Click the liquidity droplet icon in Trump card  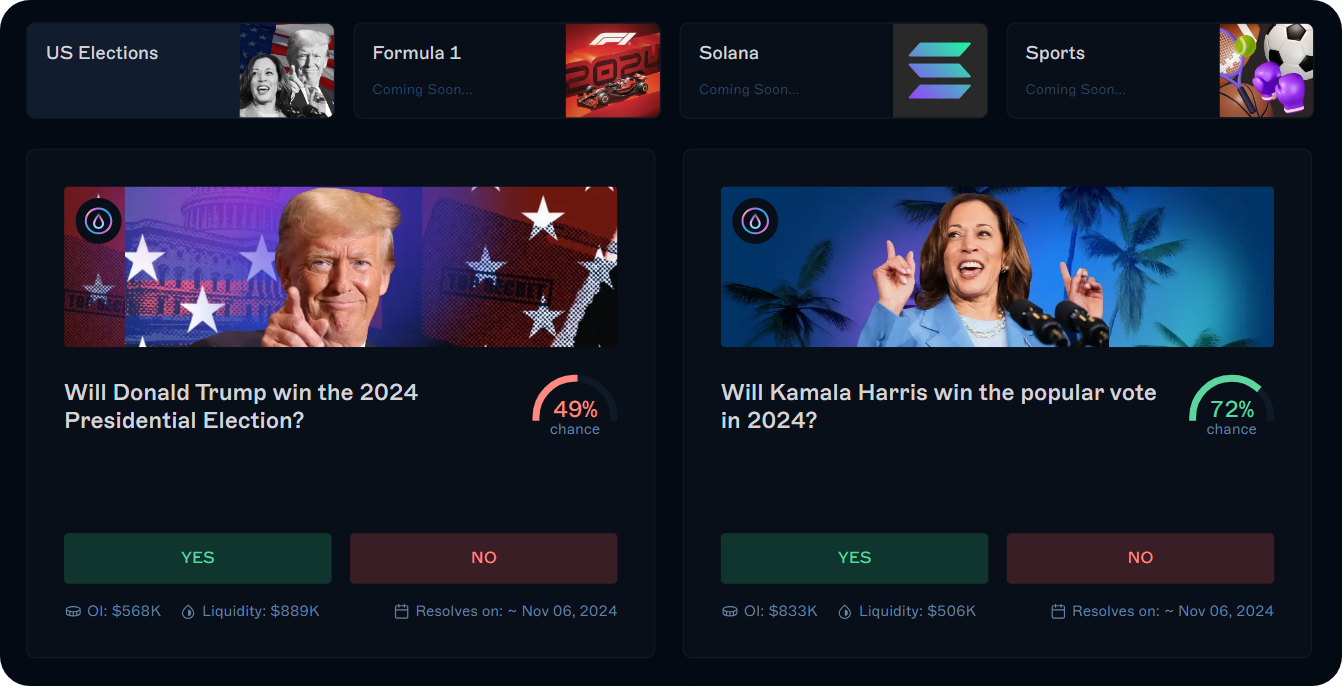click(x=188, y=611)
